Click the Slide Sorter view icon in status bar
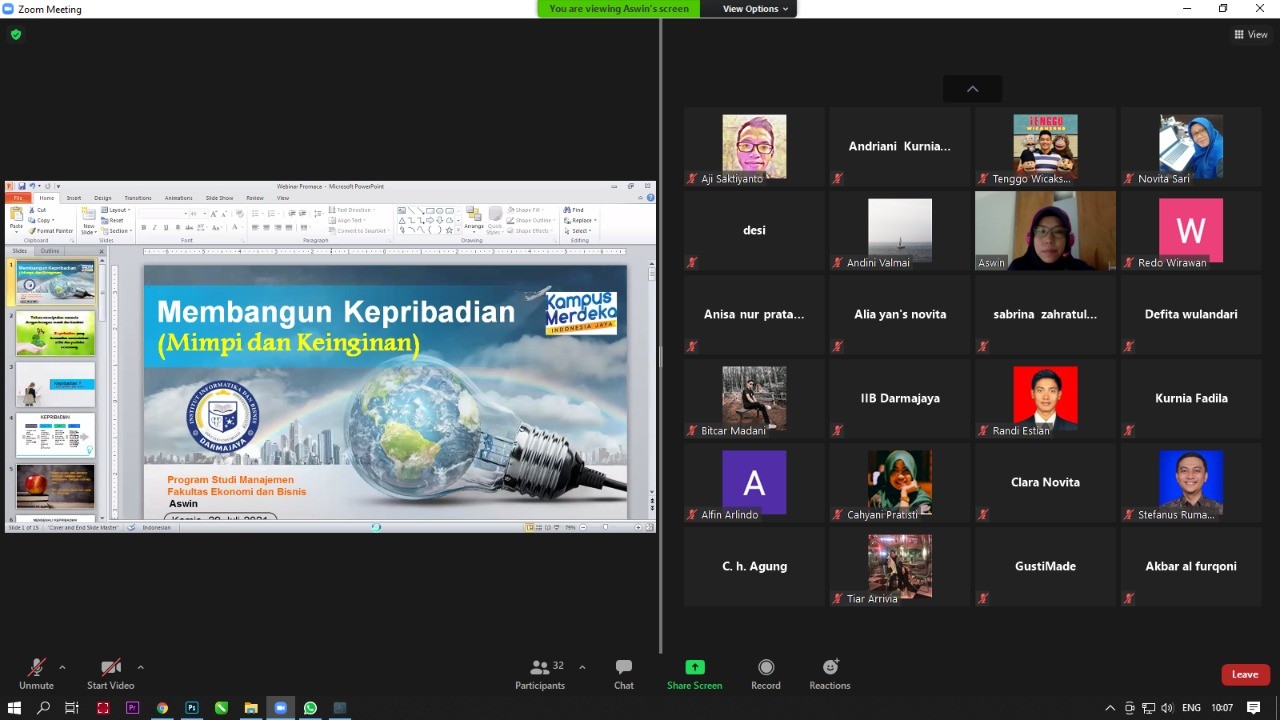Viewport: 1280px width, 720px height. 538,527
